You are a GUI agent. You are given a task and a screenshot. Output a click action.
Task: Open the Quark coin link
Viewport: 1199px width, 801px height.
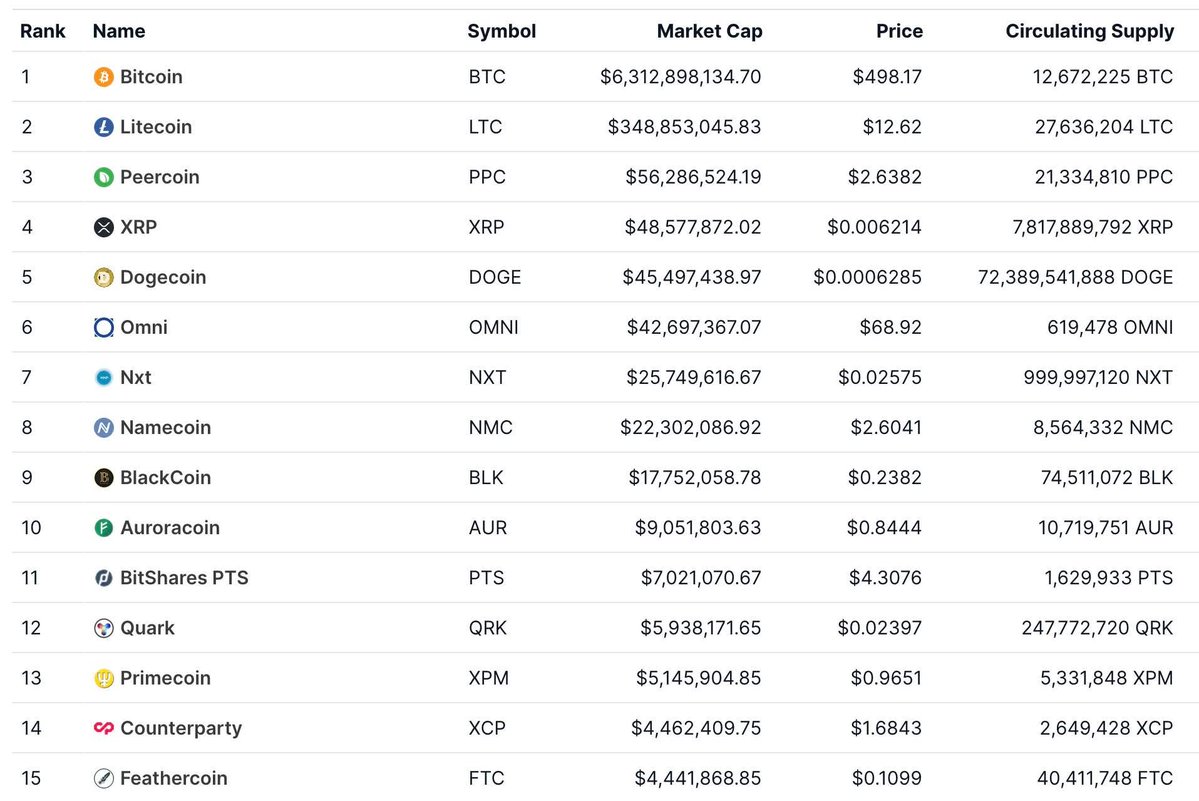[x=147, y=628]
